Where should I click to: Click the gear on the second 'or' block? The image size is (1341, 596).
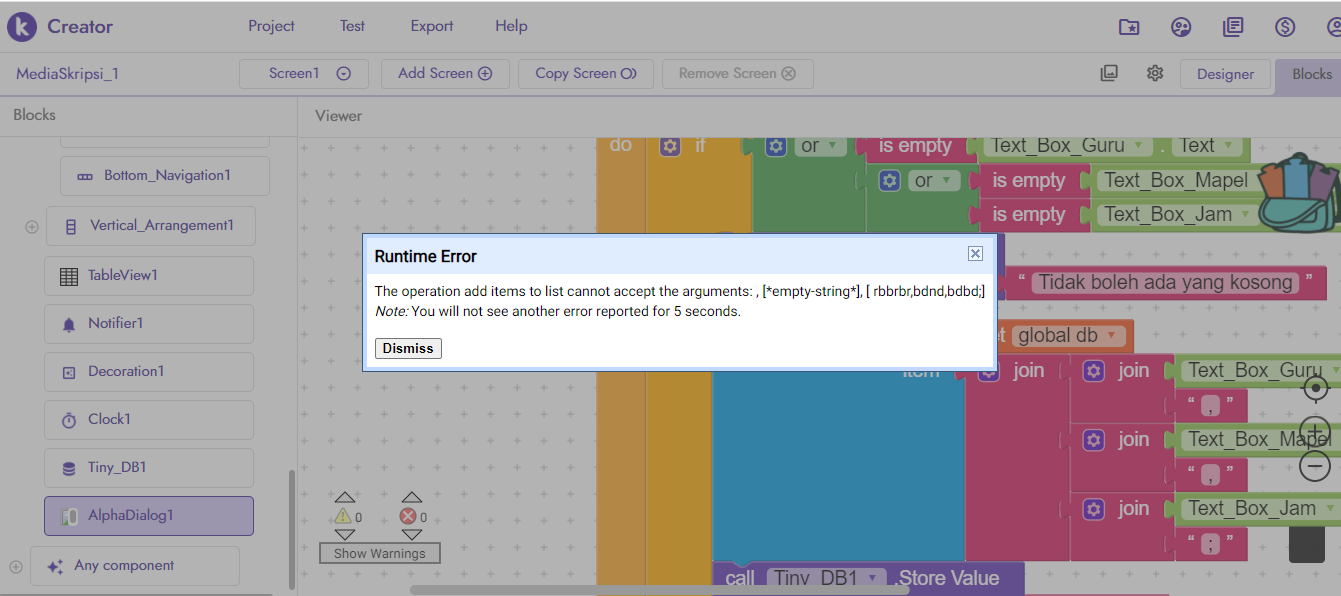point(889,181)
